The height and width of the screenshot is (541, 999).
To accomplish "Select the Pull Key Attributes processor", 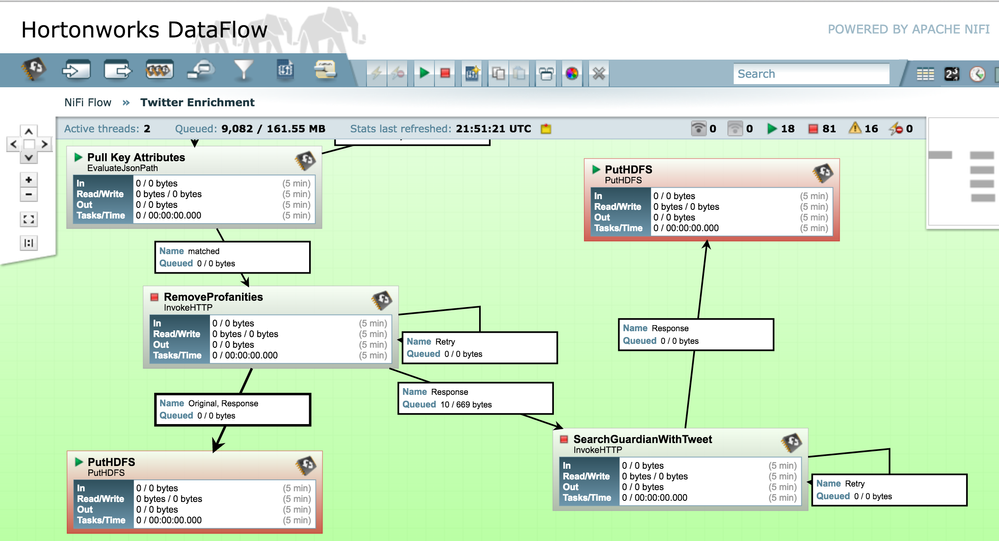I will point(194,187).
